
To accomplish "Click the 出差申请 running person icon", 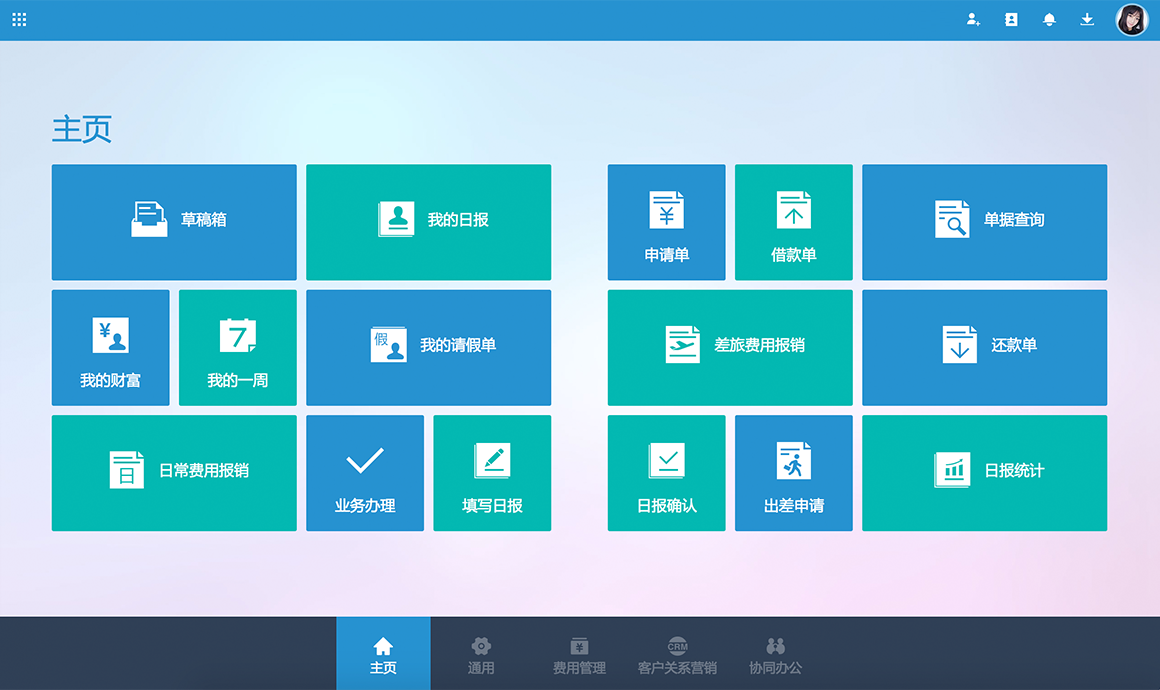I will [x=793, y=461].
